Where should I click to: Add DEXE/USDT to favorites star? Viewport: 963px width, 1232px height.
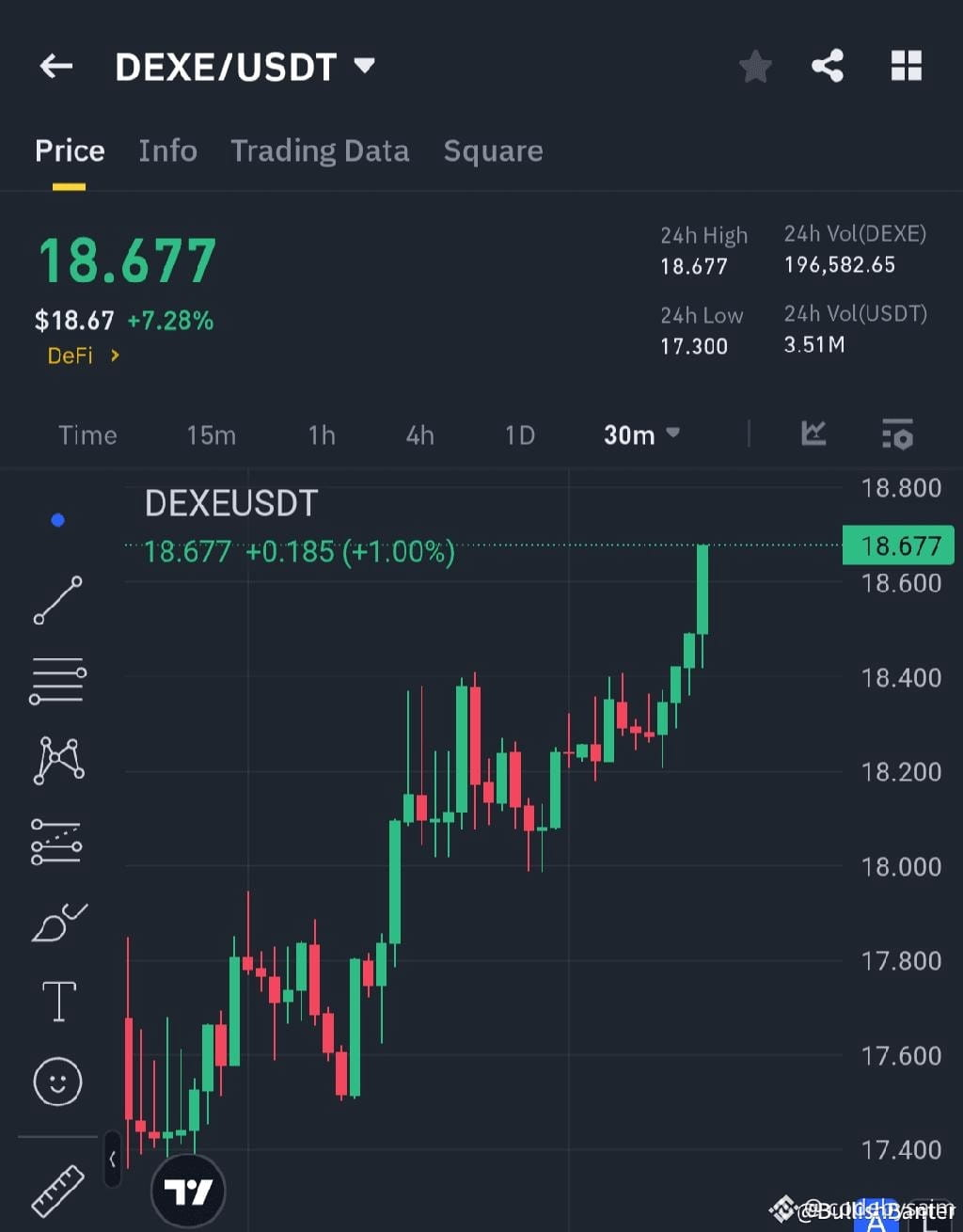(755, 67)
